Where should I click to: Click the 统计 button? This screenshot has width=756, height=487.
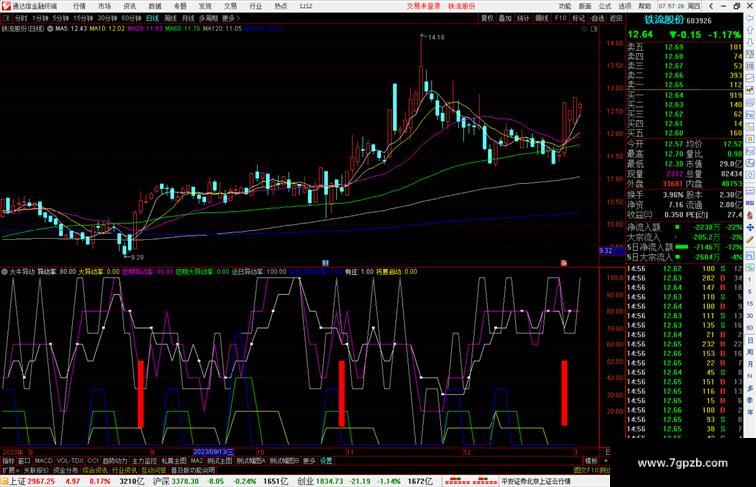[x=524, y=18]
